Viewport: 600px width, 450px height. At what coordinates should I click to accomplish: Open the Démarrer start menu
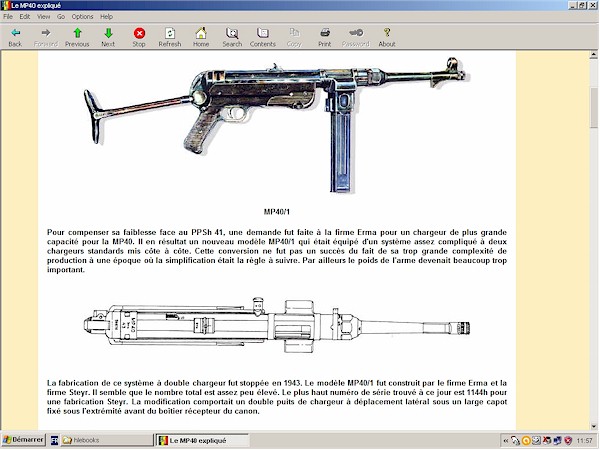[x=23, y=440]
